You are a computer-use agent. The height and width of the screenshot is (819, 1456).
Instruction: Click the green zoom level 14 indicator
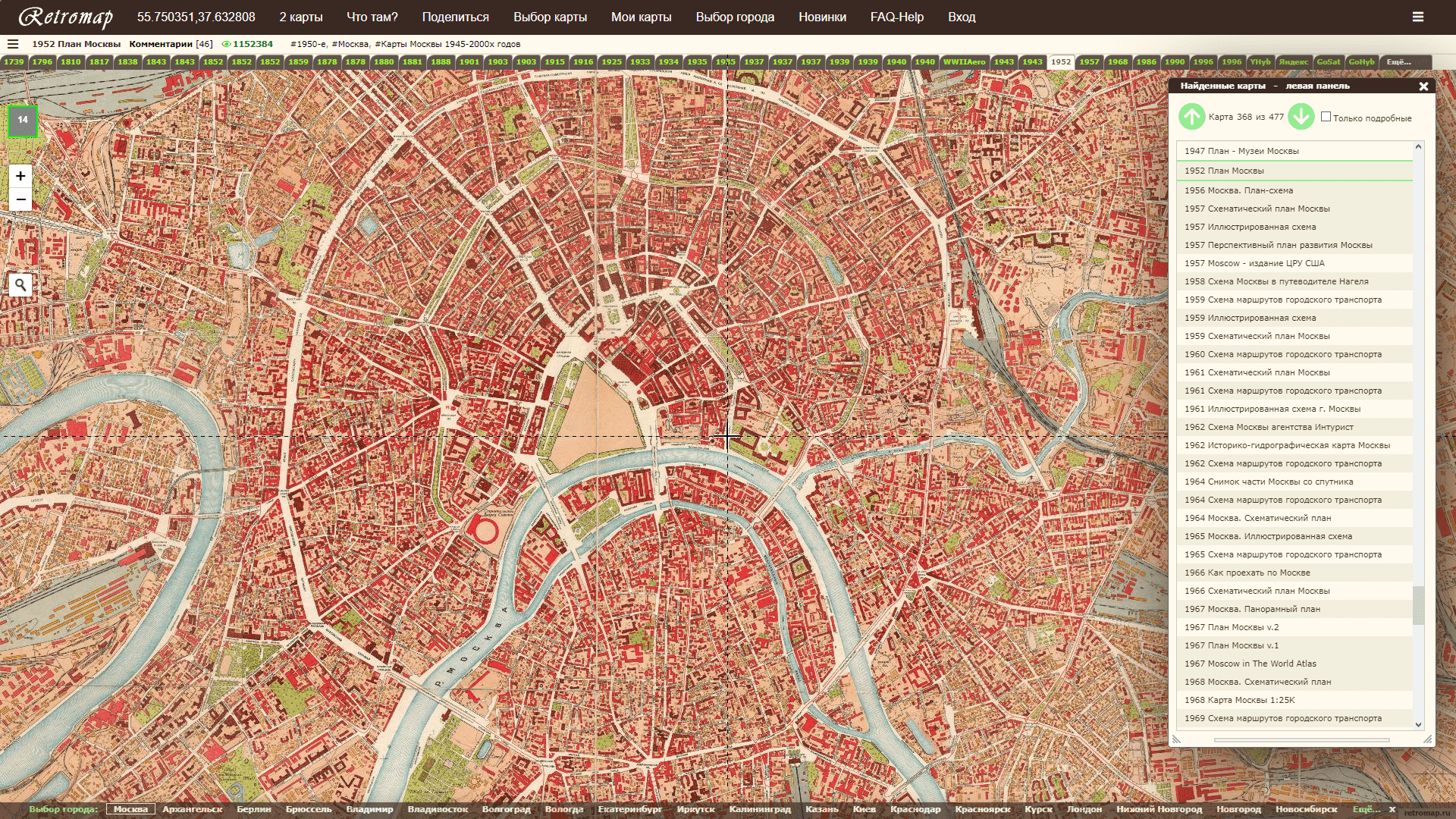23,121
